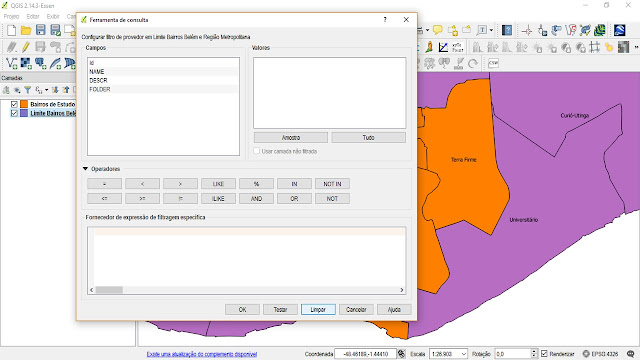Collapse the Operadores section

(x=85, y=169)
